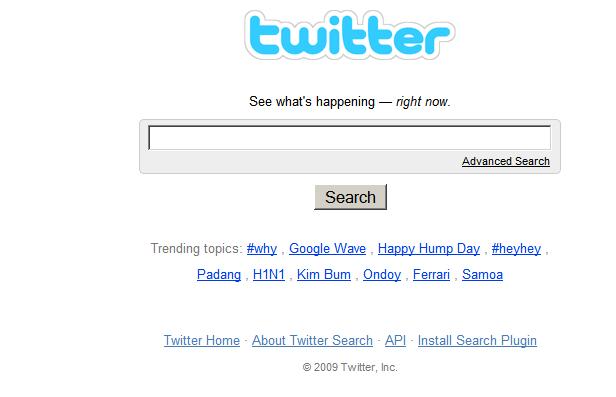Click the 'See what's happening' tagline
The height and width of the screenshot is (397, 616).
tap(350, 102)
